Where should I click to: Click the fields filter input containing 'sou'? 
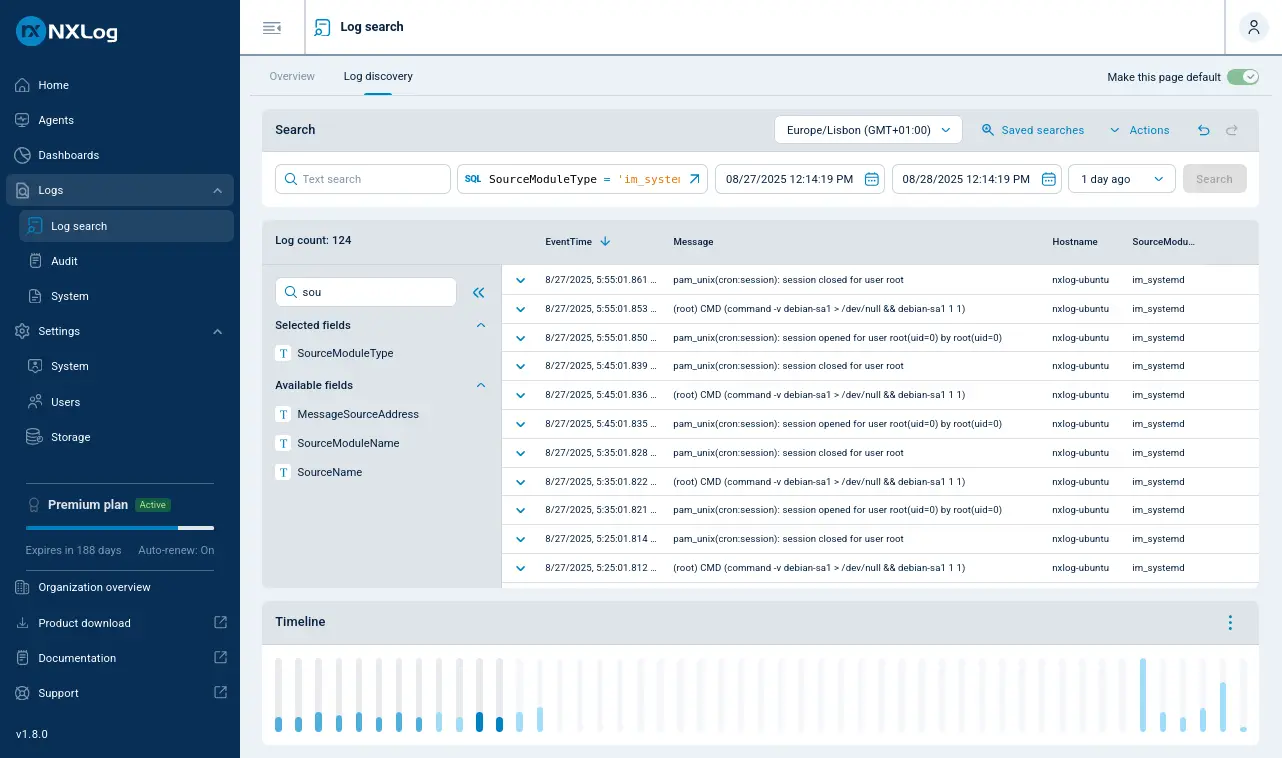(366, 292)
